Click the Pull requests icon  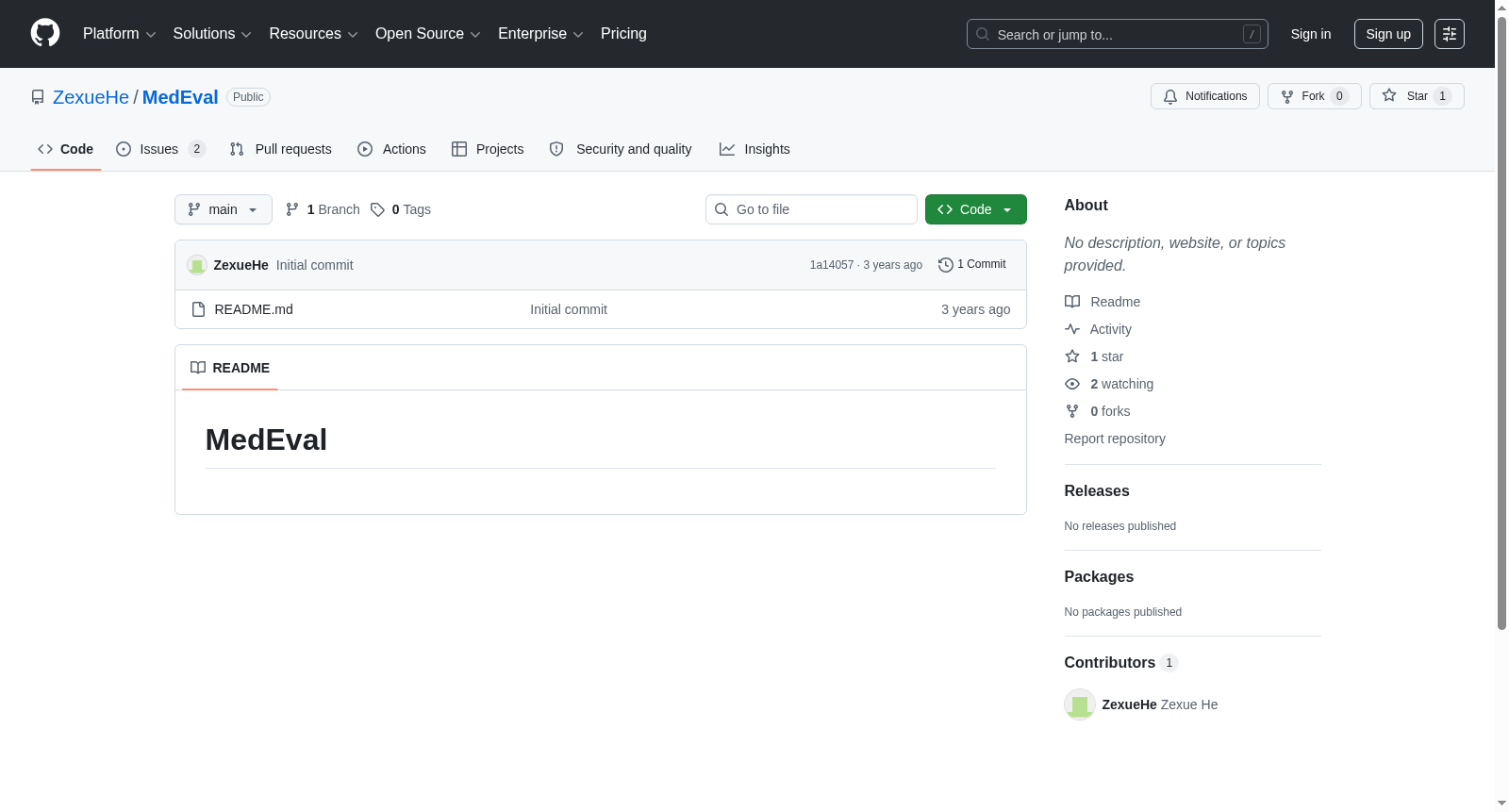[237, 149]
